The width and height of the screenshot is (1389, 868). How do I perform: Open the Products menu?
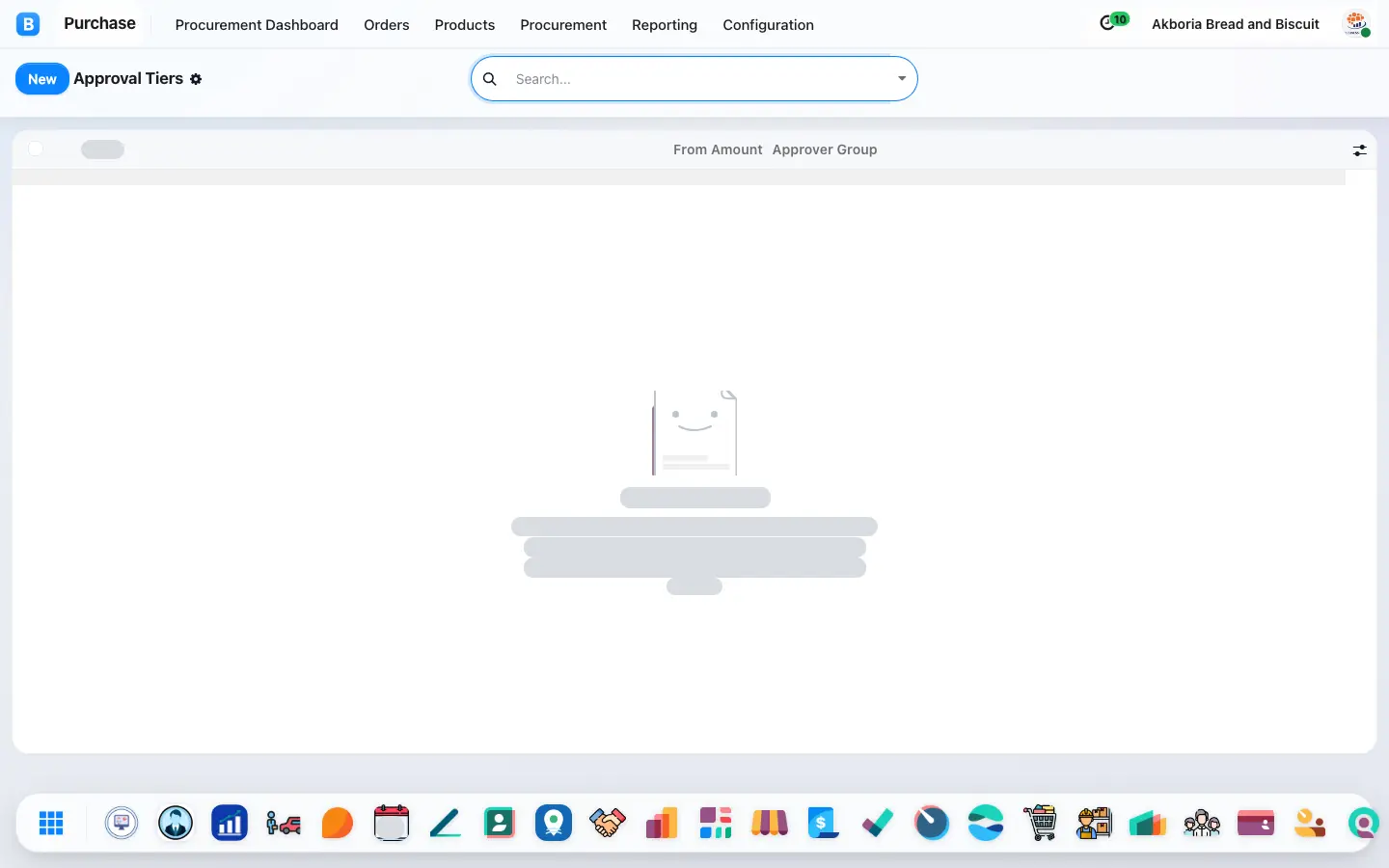(x=465, y=25)
